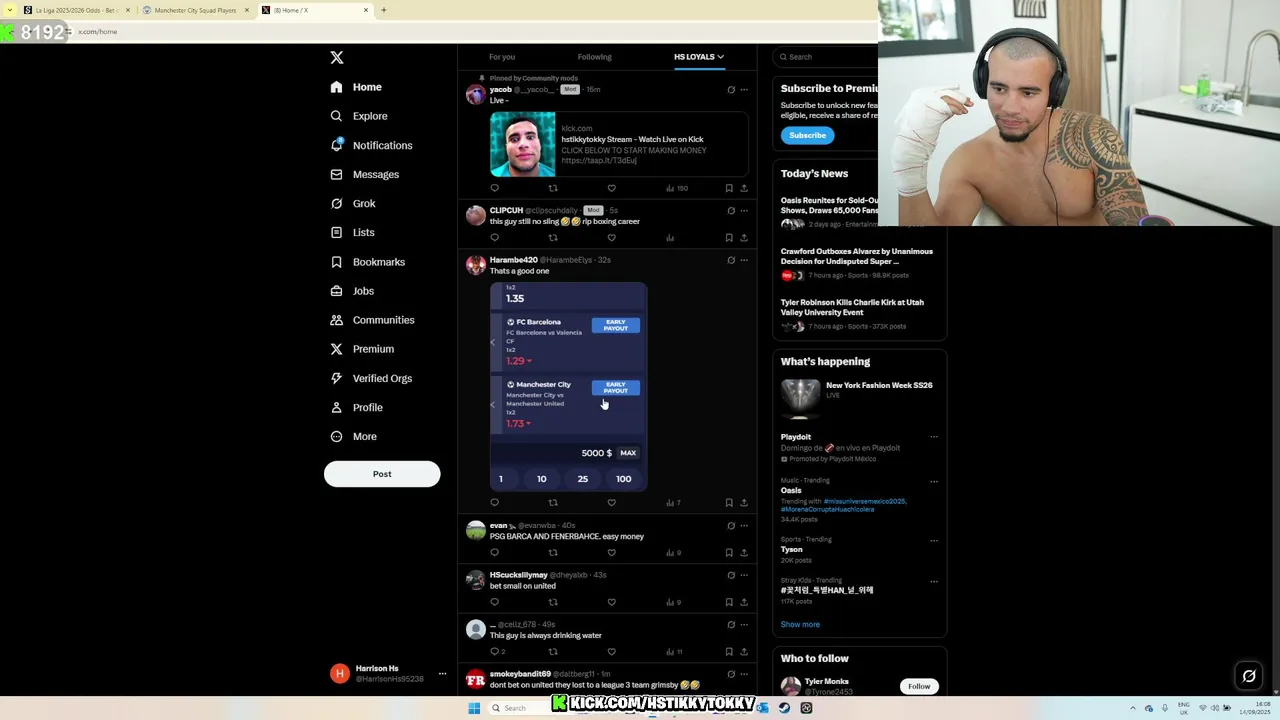This screenshot has width=1280, height=720.
Task: Switch to La Liga 2025/2026 Odds browser tab
Action: point(78,10)
